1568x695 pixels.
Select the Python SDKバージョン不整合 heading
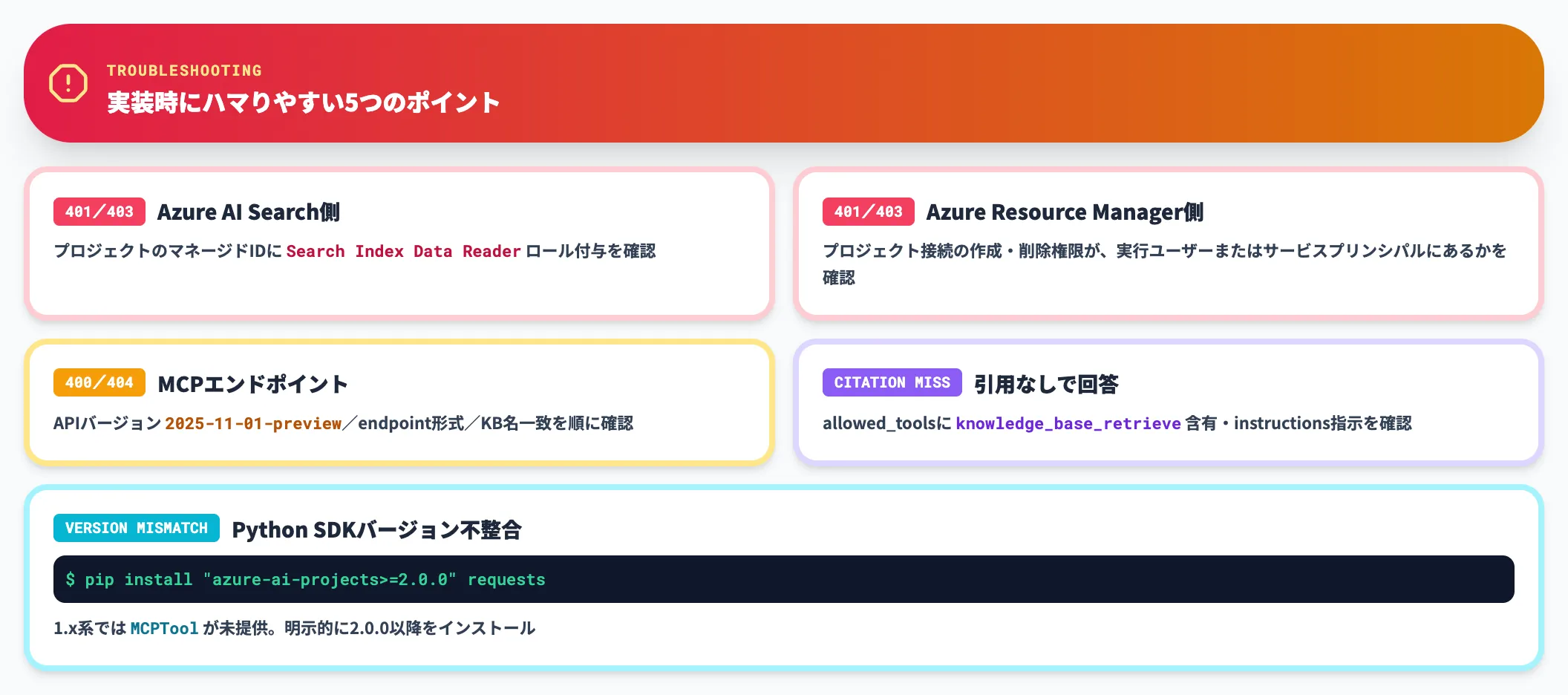[376, 530]
